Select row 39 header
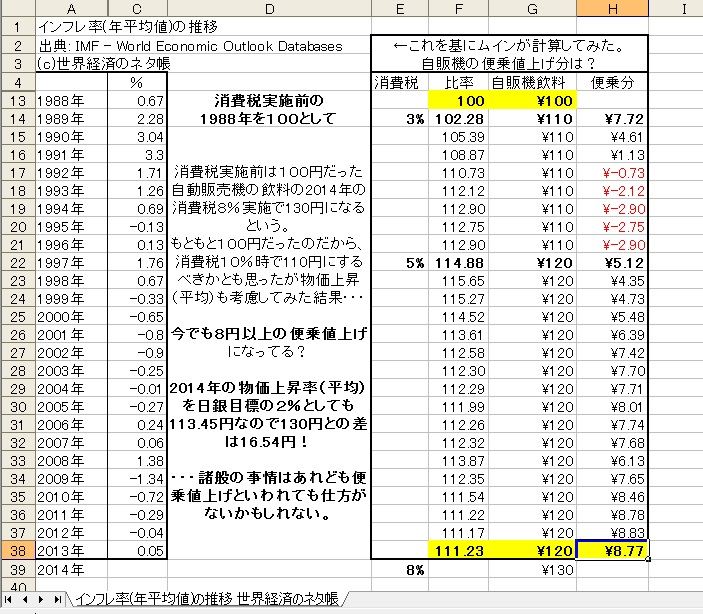703x614 pixels. [x=17, y=570]
